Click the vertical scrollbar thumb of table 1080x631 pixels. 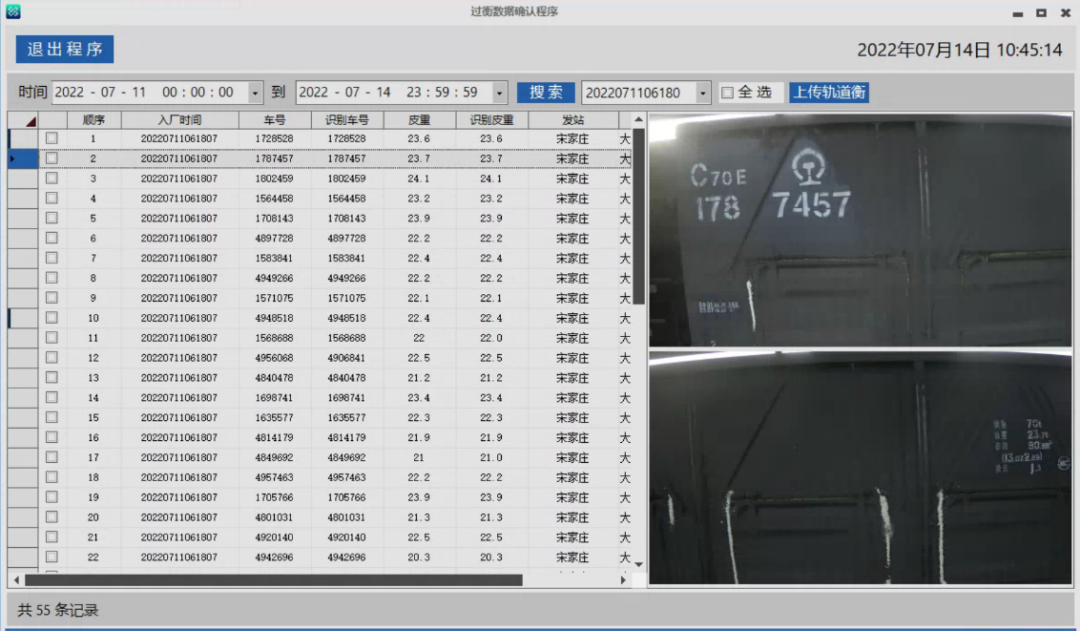638,216
